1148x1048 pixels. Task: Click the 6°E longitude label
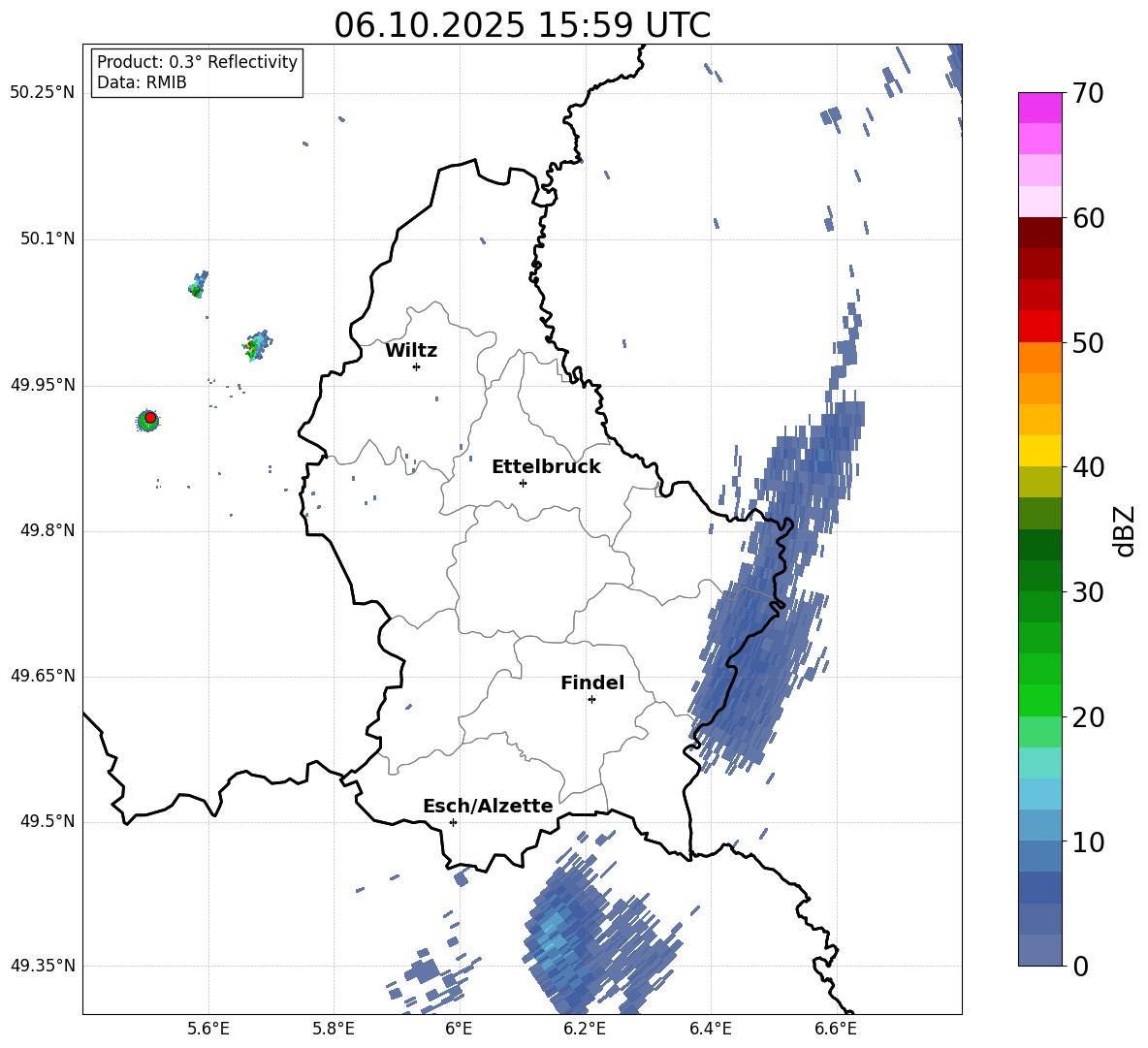click(459, 1029)
